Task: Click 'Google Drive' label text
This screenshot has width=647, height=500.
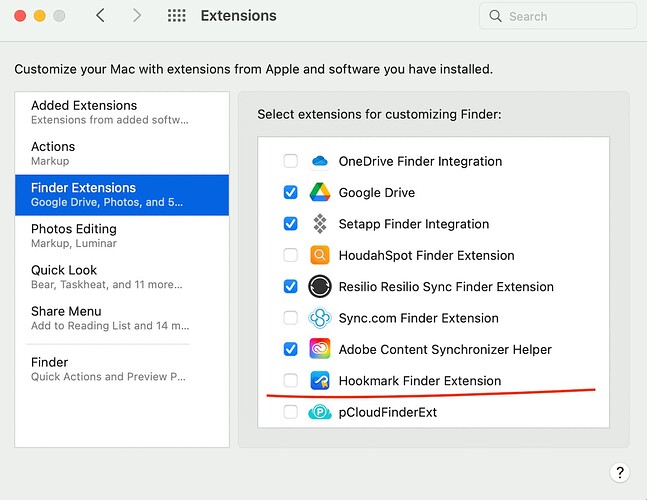Action: [x=377, y=193]
